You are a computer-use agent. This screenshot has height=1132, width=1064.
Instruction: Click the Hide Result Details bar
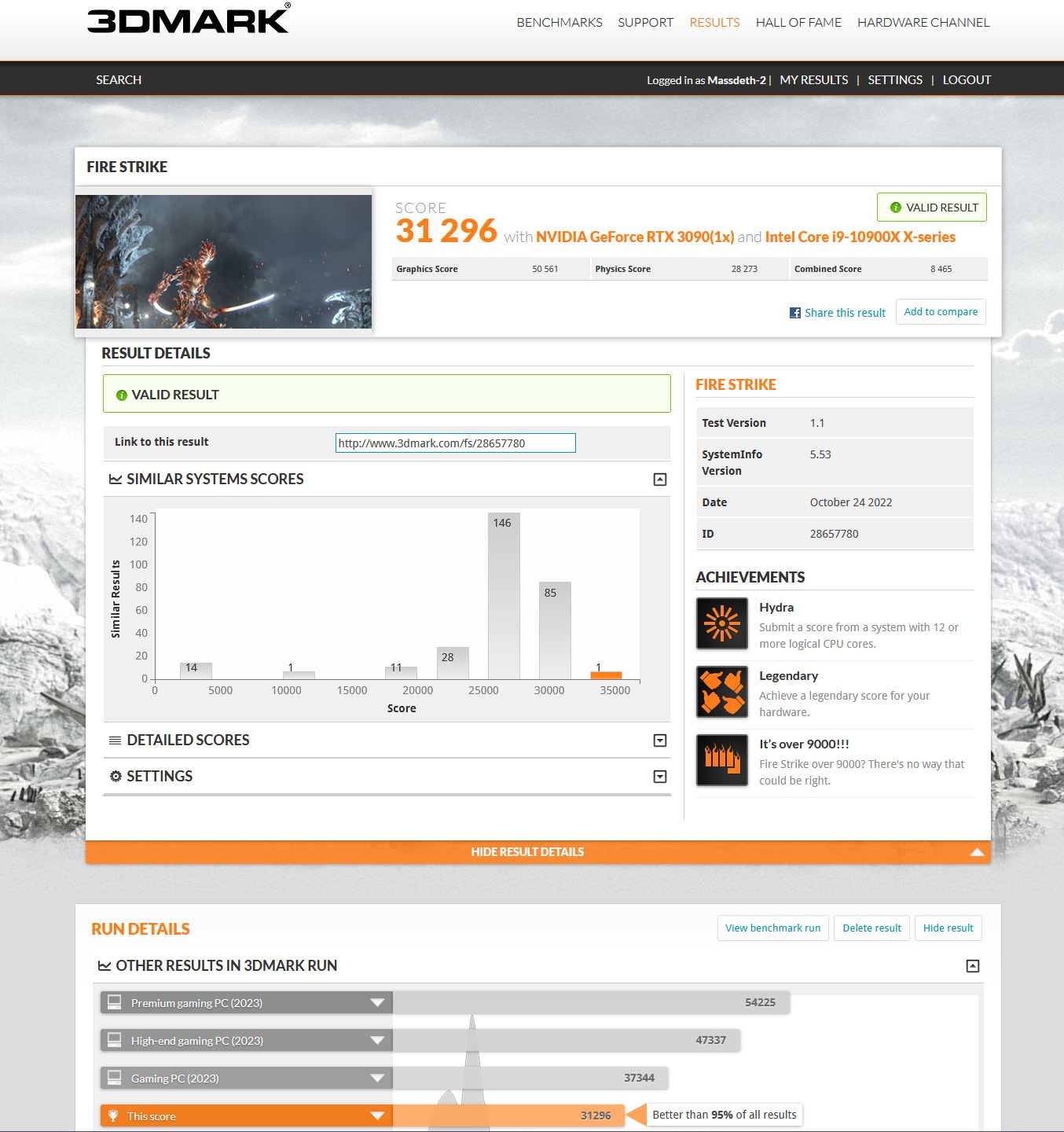[538, 852]
